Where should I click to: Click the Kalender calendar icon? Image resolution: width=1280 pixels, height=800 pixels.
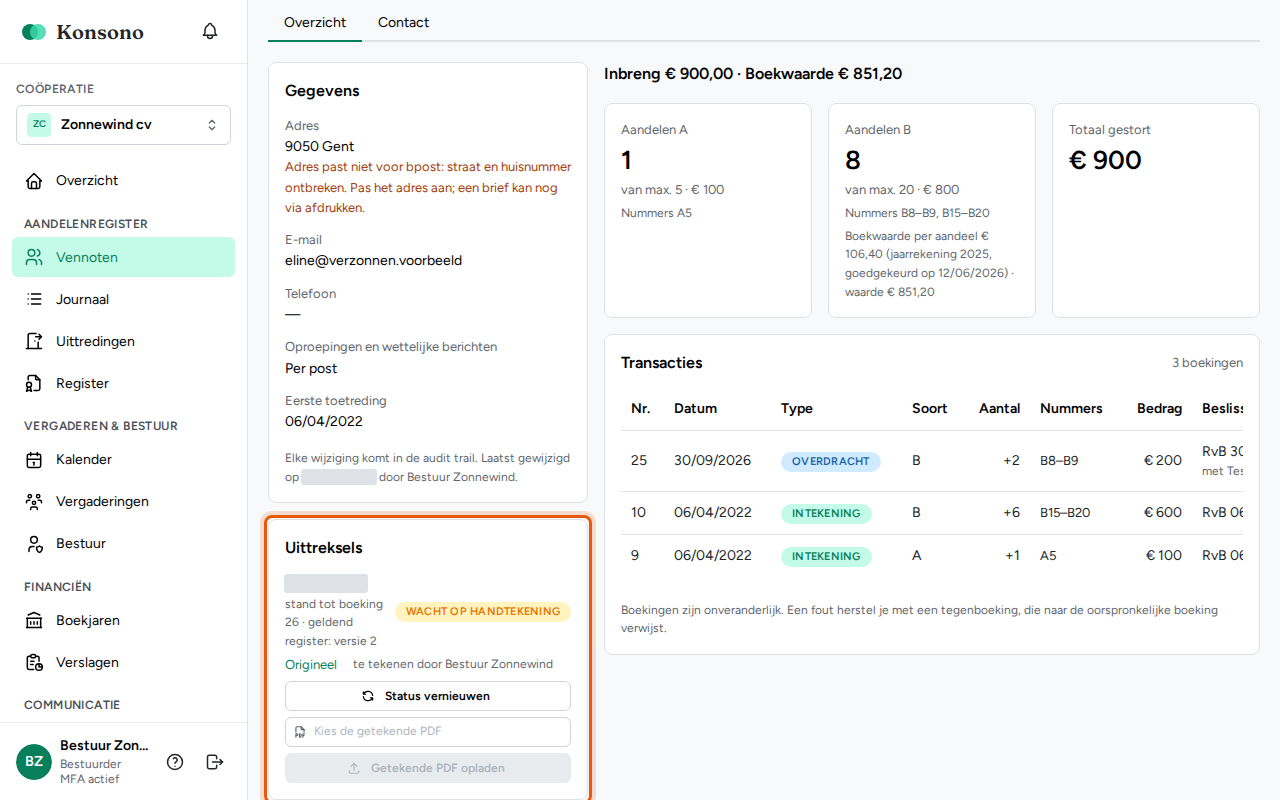(34, 460)
